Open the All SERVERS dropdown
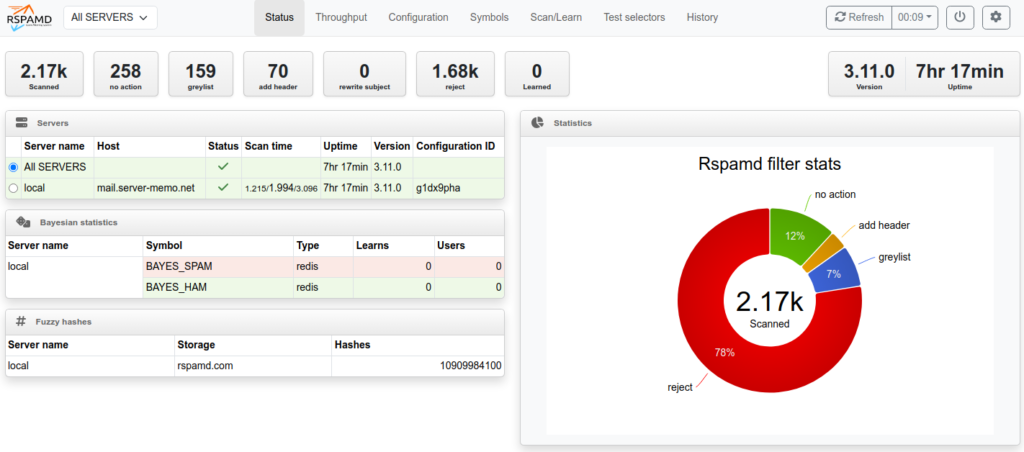The height and width of the screenshot is (452, 1024). pyautogui.click(x=110, y=17)
